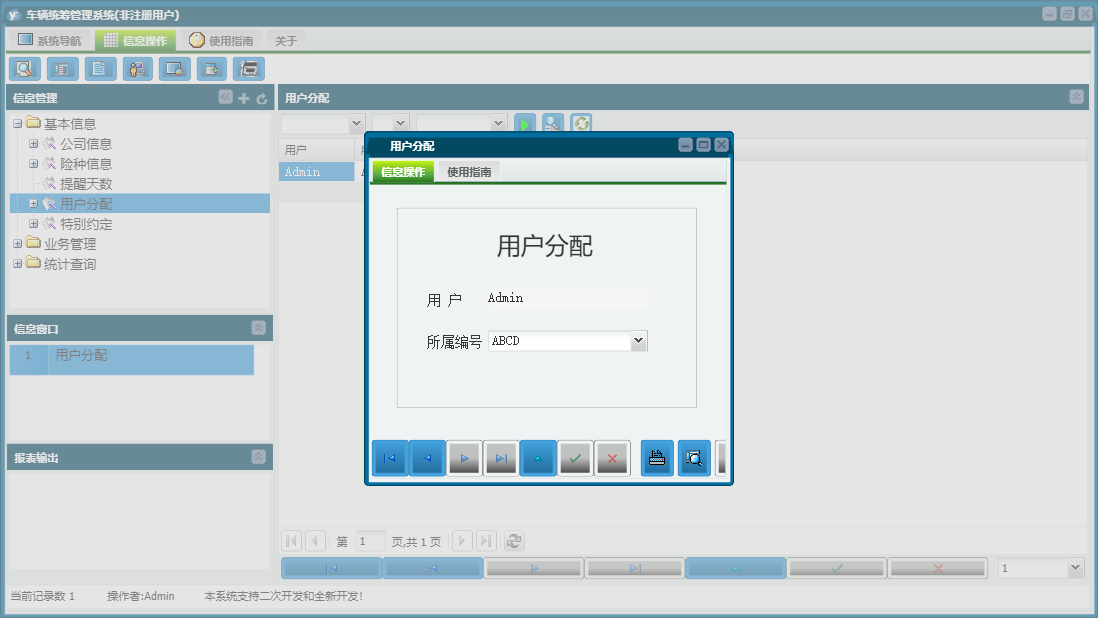Click the print icon in the dialog toolbar
Viewport: 1098px width, 618px height.
(x=657, y=459)
